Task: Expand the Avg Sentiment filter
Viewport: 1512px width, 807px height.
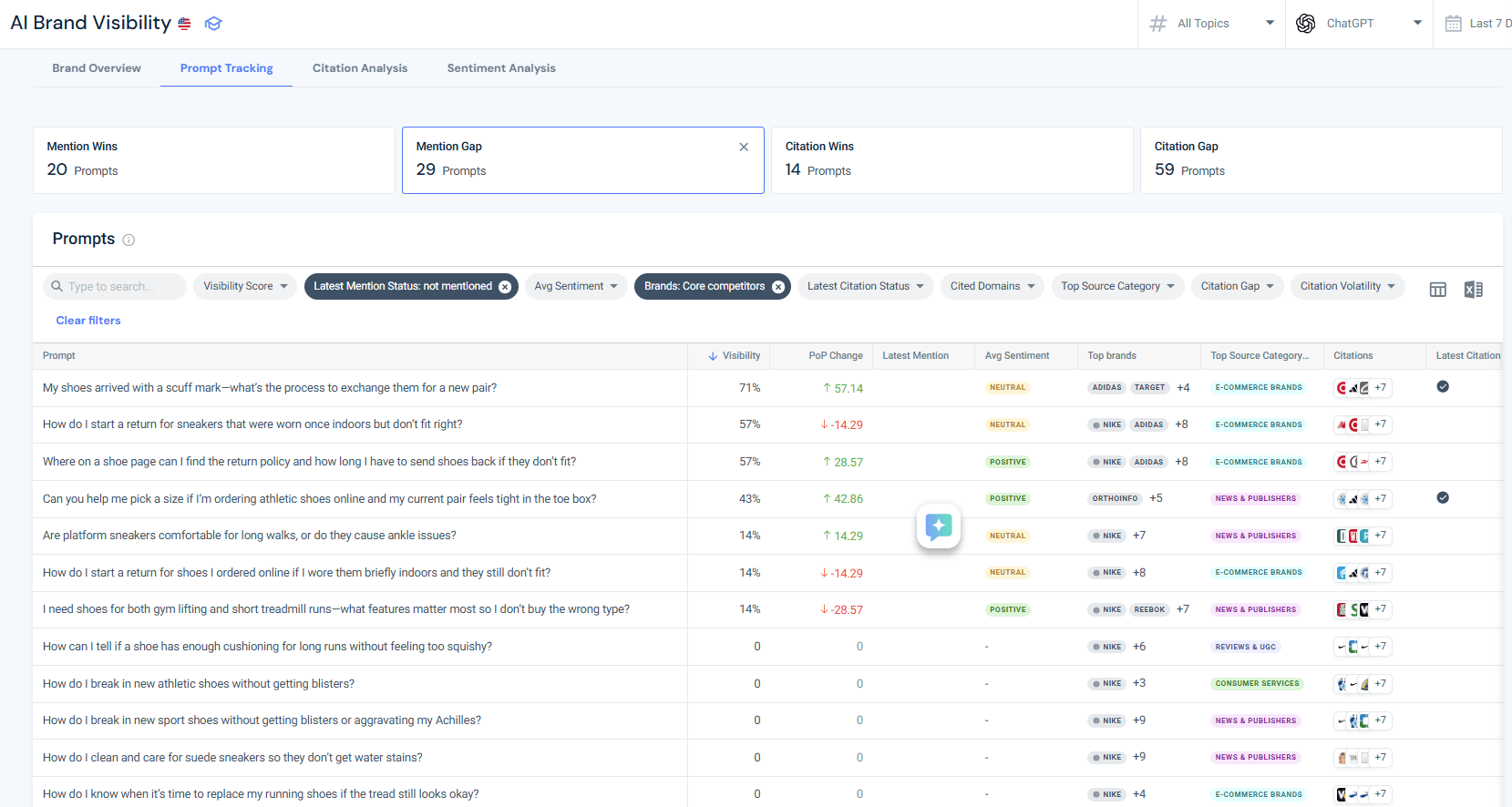Action: coord(576,286)
